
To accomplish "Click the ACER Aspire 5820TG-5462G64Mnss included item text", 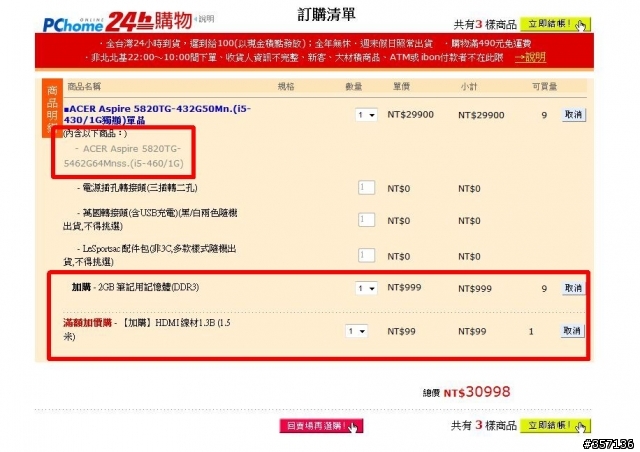I will pyautogui.click(x=123, y=156).
